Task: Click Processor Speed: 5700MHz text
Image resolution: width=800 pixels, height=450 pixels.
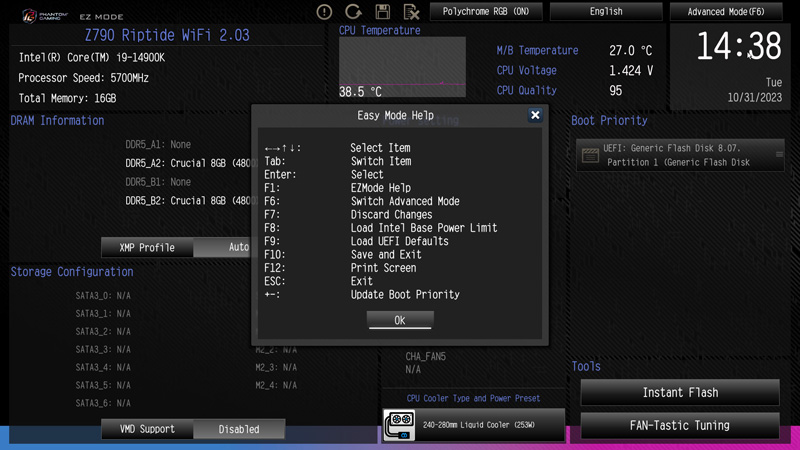Action: tap(83, 78)
